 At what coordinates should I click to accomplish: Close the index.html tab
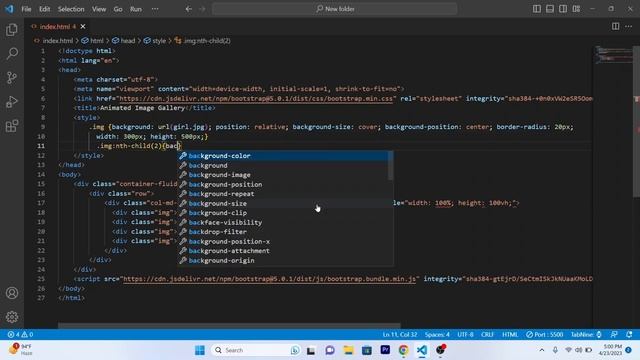click(x=83, y=27)
